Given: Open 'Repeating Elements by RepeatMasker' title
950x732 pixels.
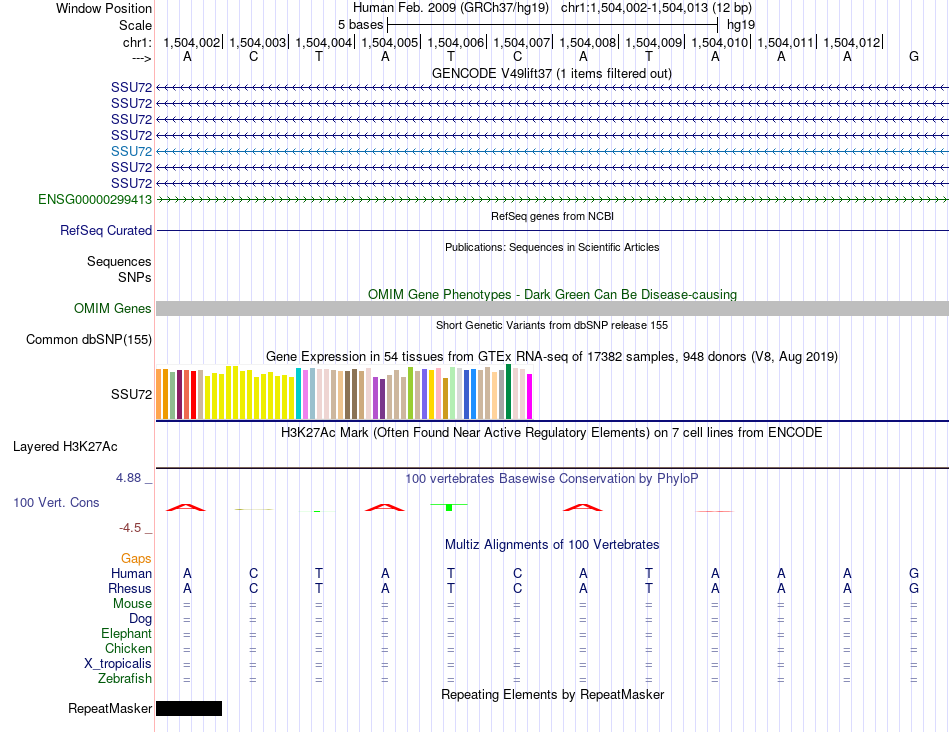Looking at the screenshot, I should (553, 694).
